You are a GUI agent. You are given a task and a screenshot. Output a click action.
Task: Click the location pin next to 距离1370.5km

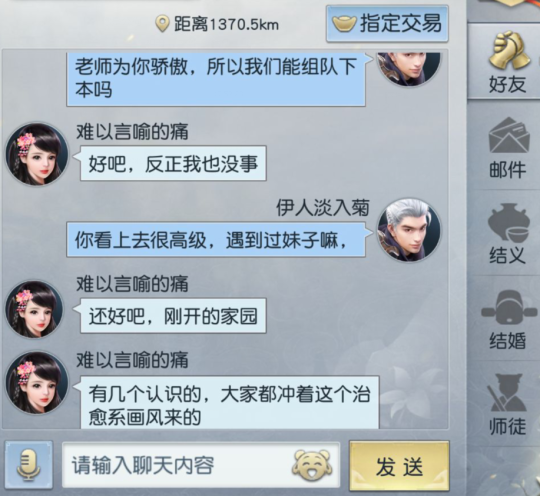(162, 24)
